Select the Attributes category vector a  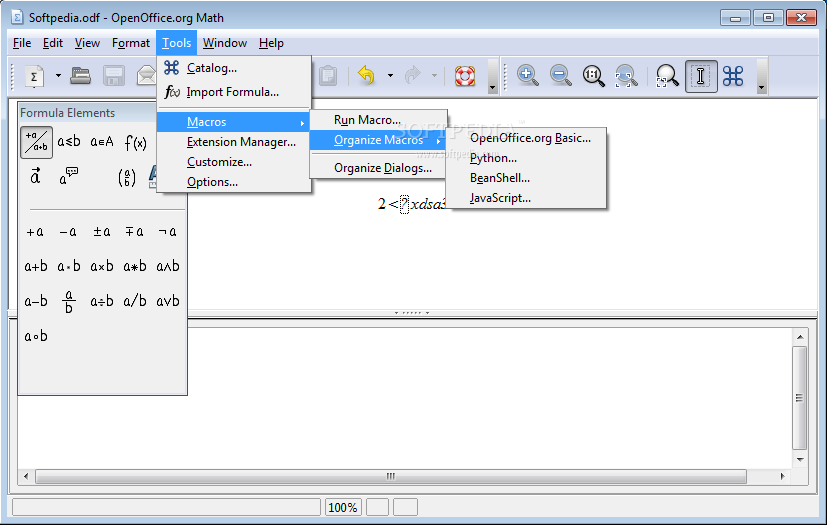35,176
